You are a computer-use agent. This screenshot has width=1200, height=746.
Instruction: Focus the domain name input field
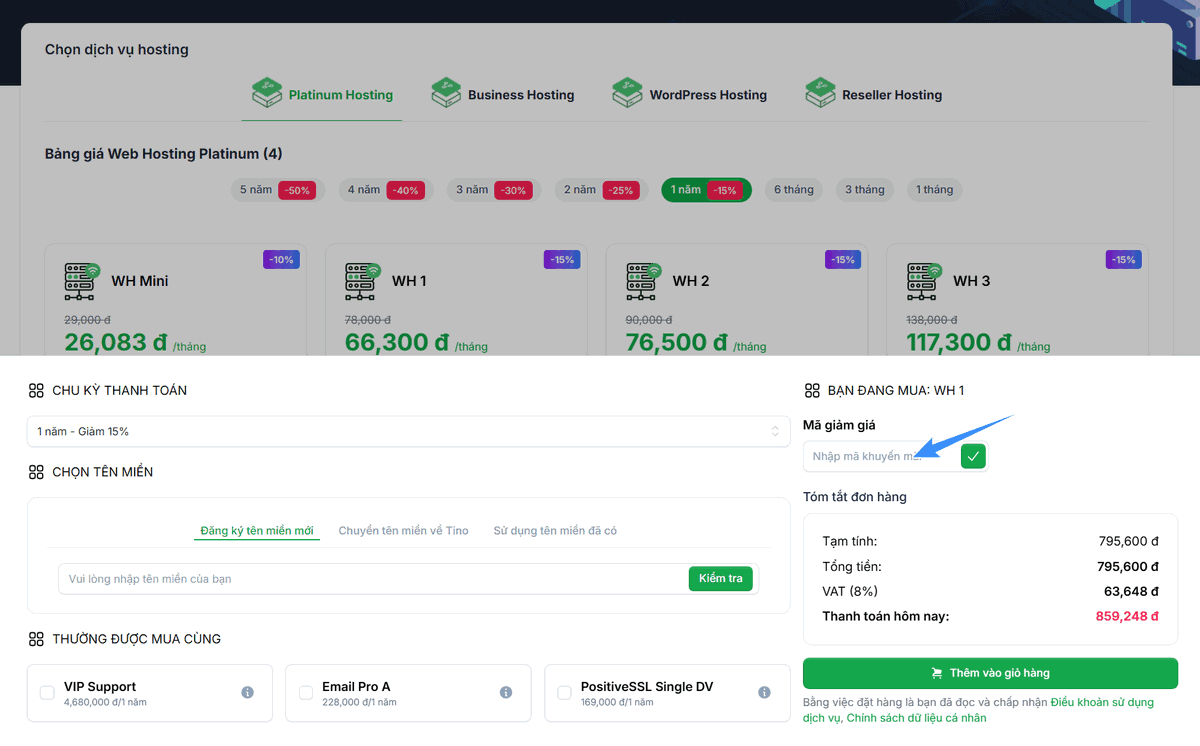[372, 579]
